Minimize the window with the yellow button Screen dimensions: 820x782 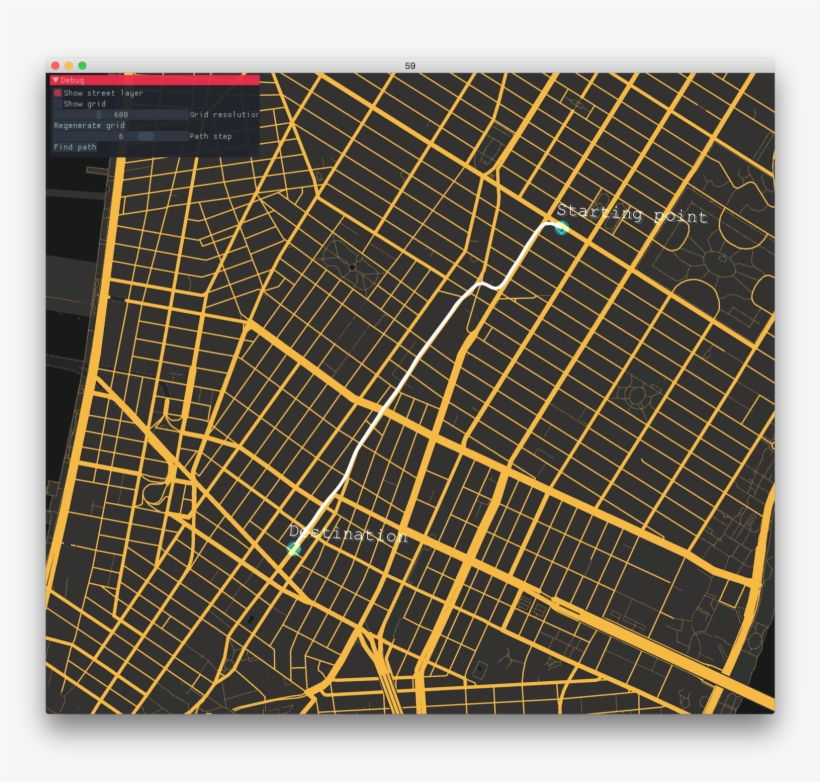[69, 65]
